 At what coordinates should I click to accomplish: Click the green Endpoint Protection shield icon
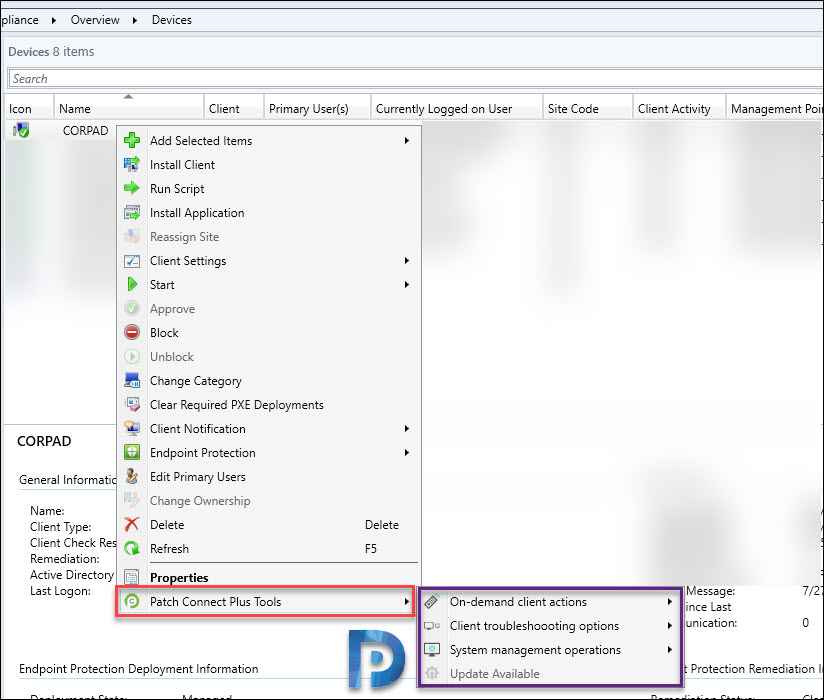132,452
